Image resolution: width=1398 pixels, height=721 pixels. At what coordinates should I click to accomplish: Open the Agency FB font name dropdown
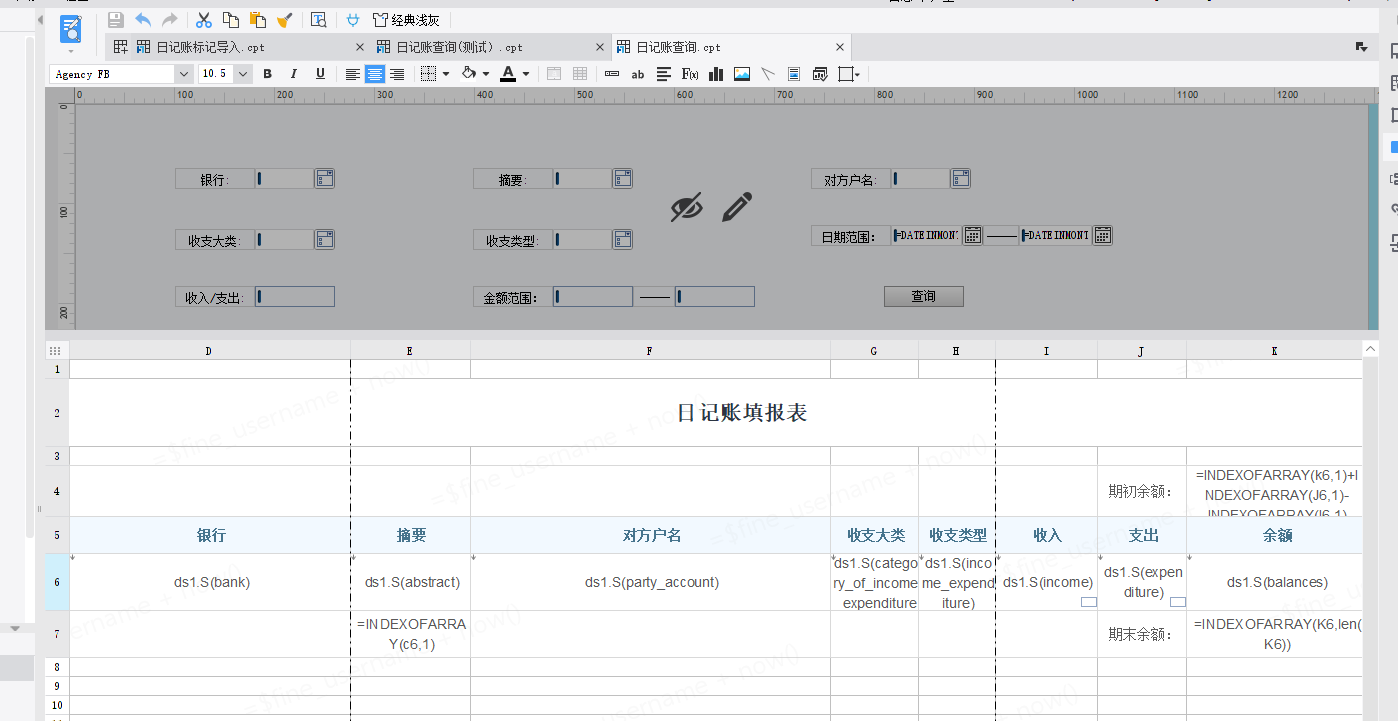tap(183, 74)
